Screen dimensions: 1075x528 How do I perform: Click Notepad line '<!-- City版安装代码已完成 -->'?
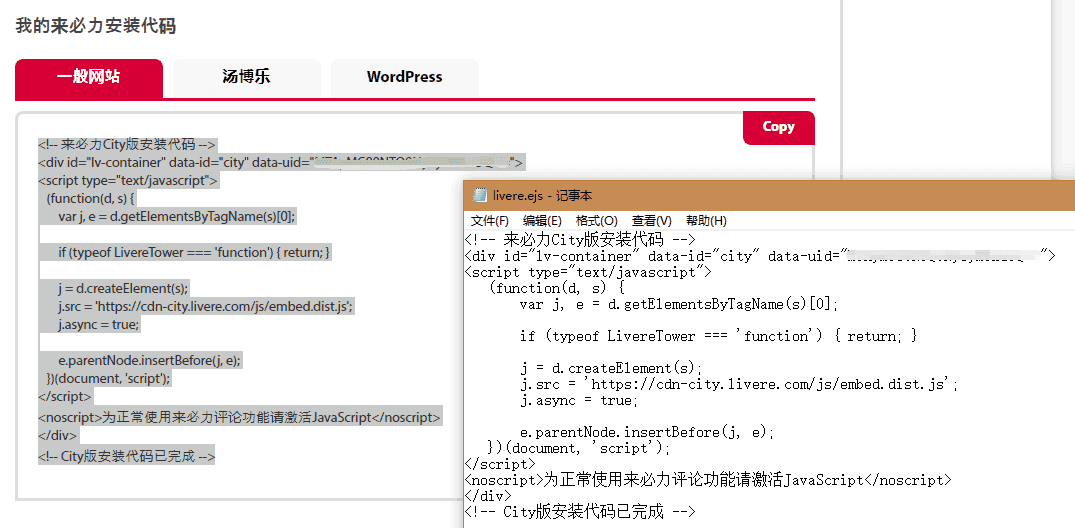tap(580, 512)
